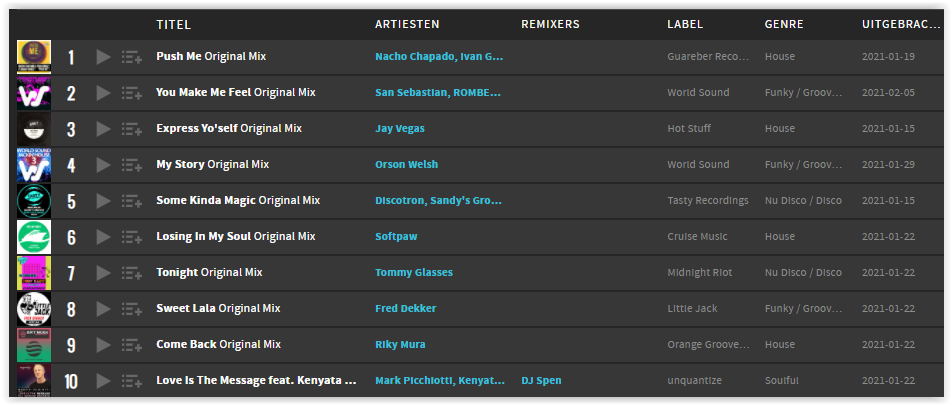Screen dimensions: 952x405
Task: Play the track Push Me
Action: click(103, 57)
